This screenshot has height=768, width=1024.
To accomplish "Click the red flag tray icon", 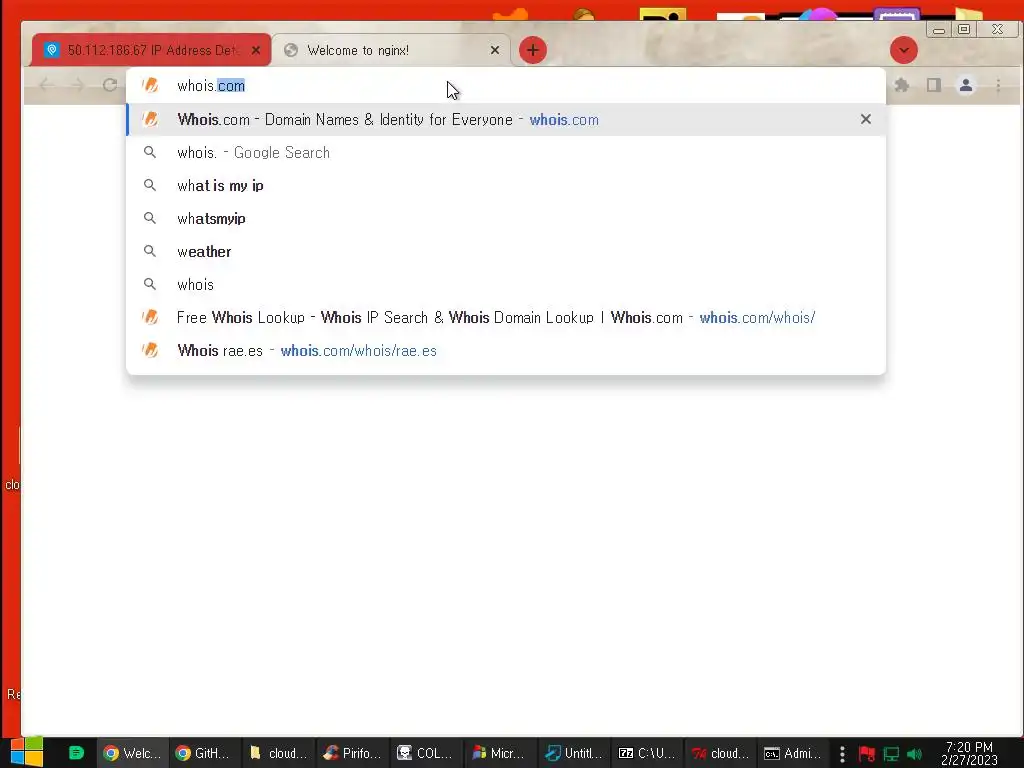I will click(x=867, y=754).
